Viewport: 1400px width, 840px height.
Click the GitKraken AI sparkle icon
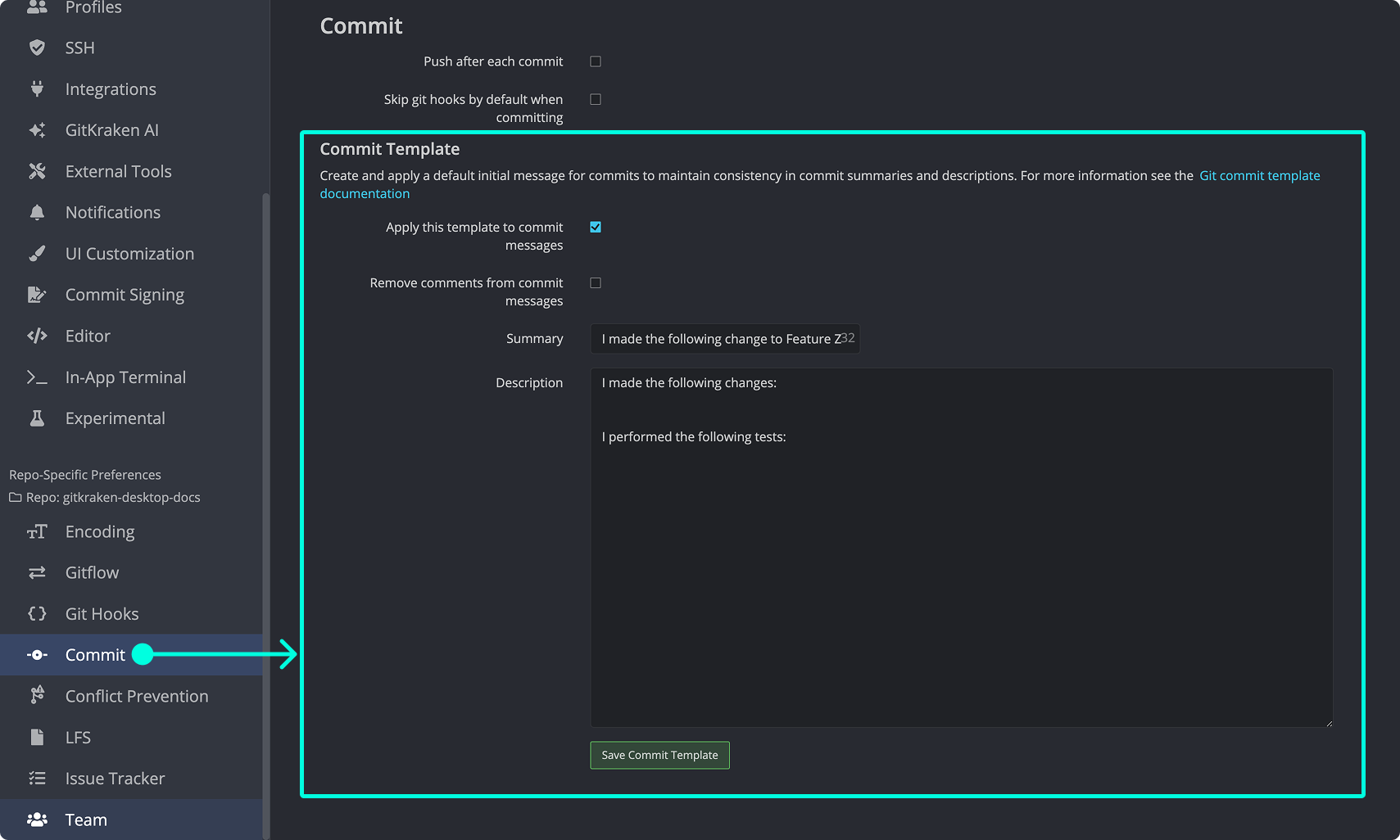37,130
